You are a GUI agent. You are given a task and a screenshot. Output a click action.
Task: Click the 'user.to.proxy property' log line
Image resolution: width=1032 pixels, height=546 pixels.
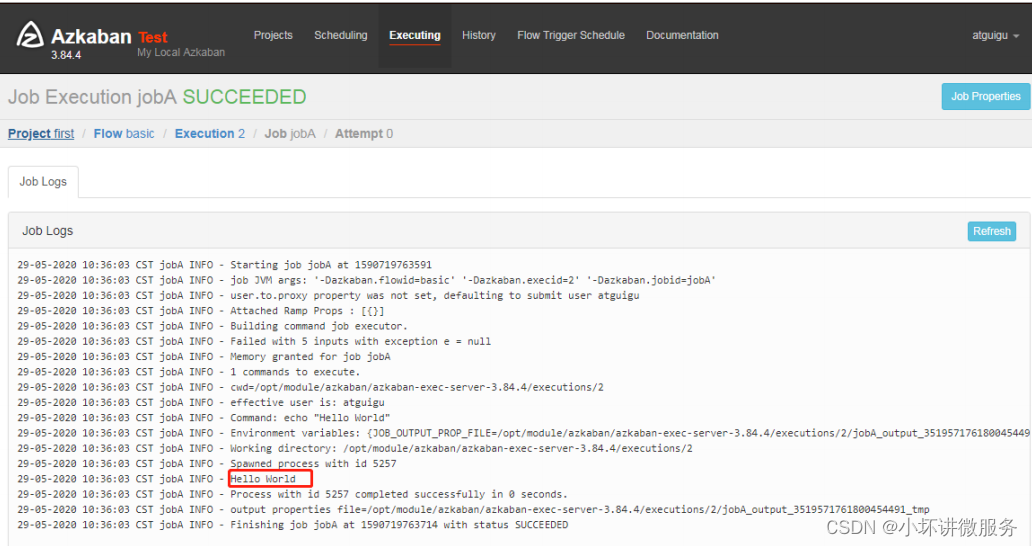pyautogui.click(x=328, y=295)
